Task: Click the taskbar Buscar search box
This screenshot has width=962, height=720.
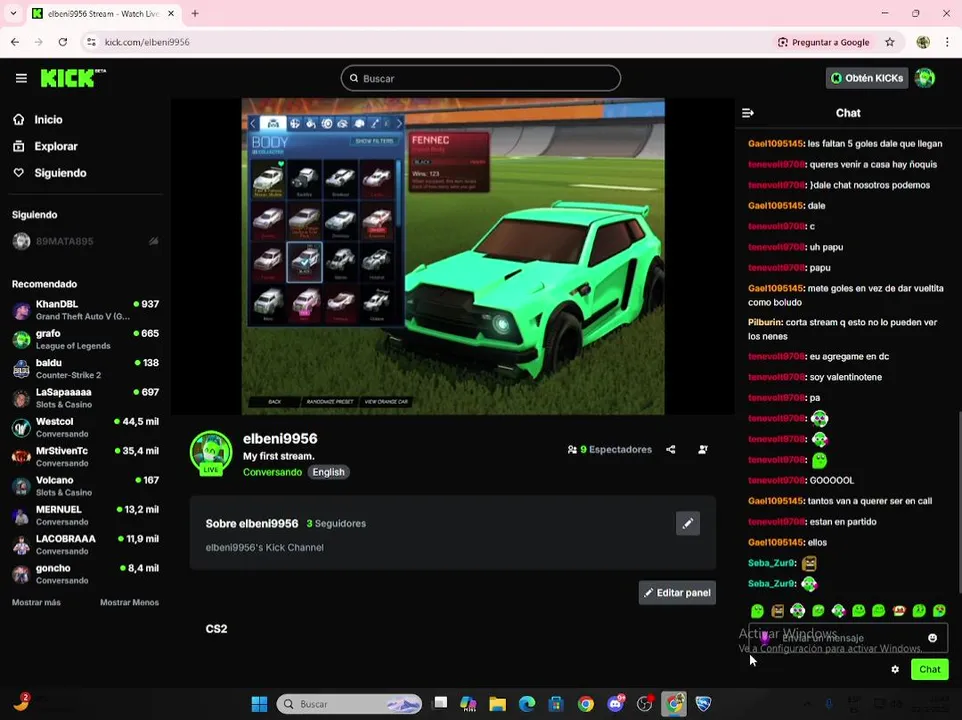Action: 349,704
